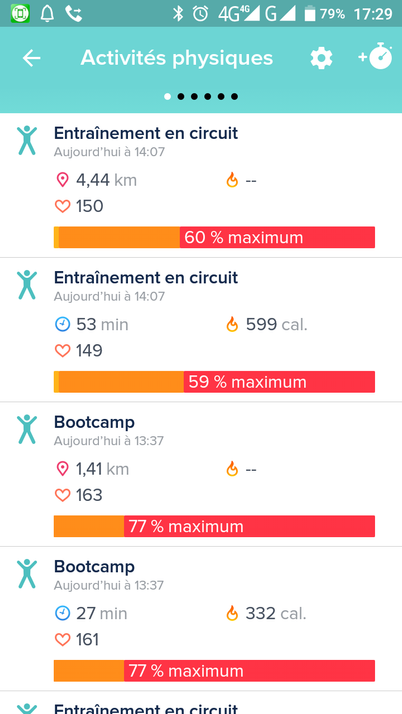This screenshot has height=714, width=402.
Task: Select the last page indicator dot
Action: point(234,97)
